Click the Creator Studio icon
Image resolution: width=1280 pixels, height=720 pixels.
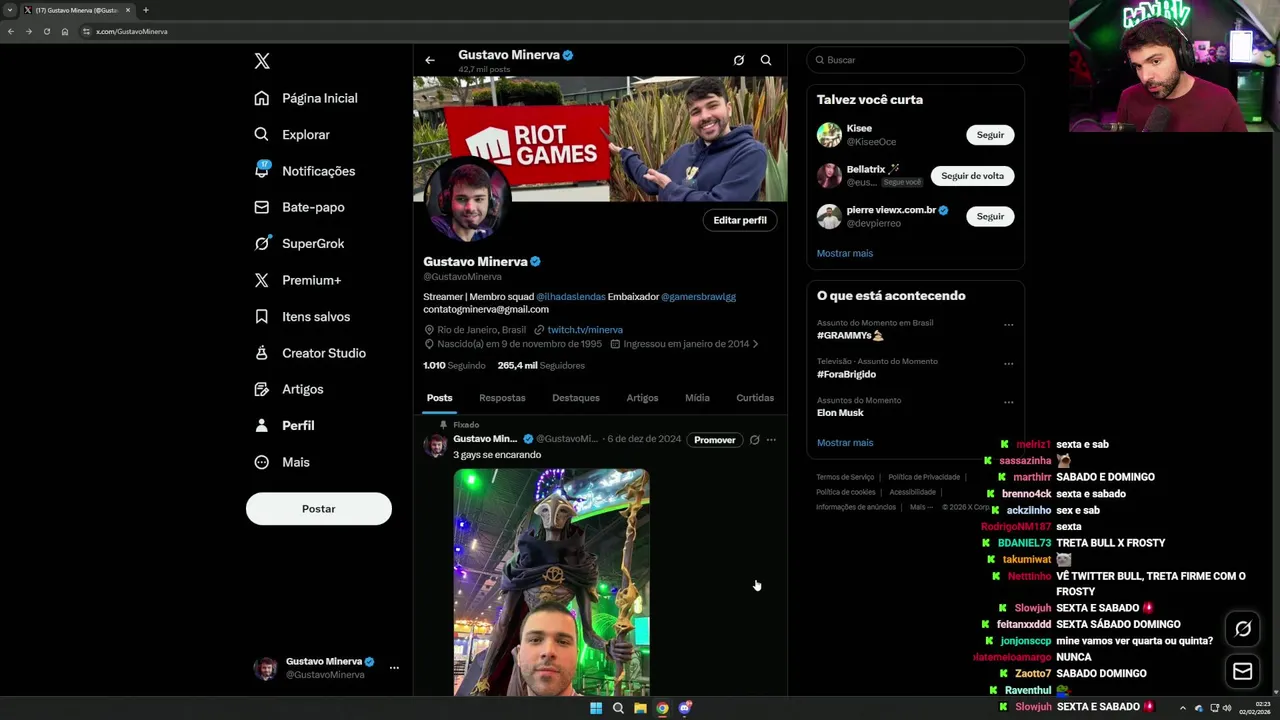(261, 353)
